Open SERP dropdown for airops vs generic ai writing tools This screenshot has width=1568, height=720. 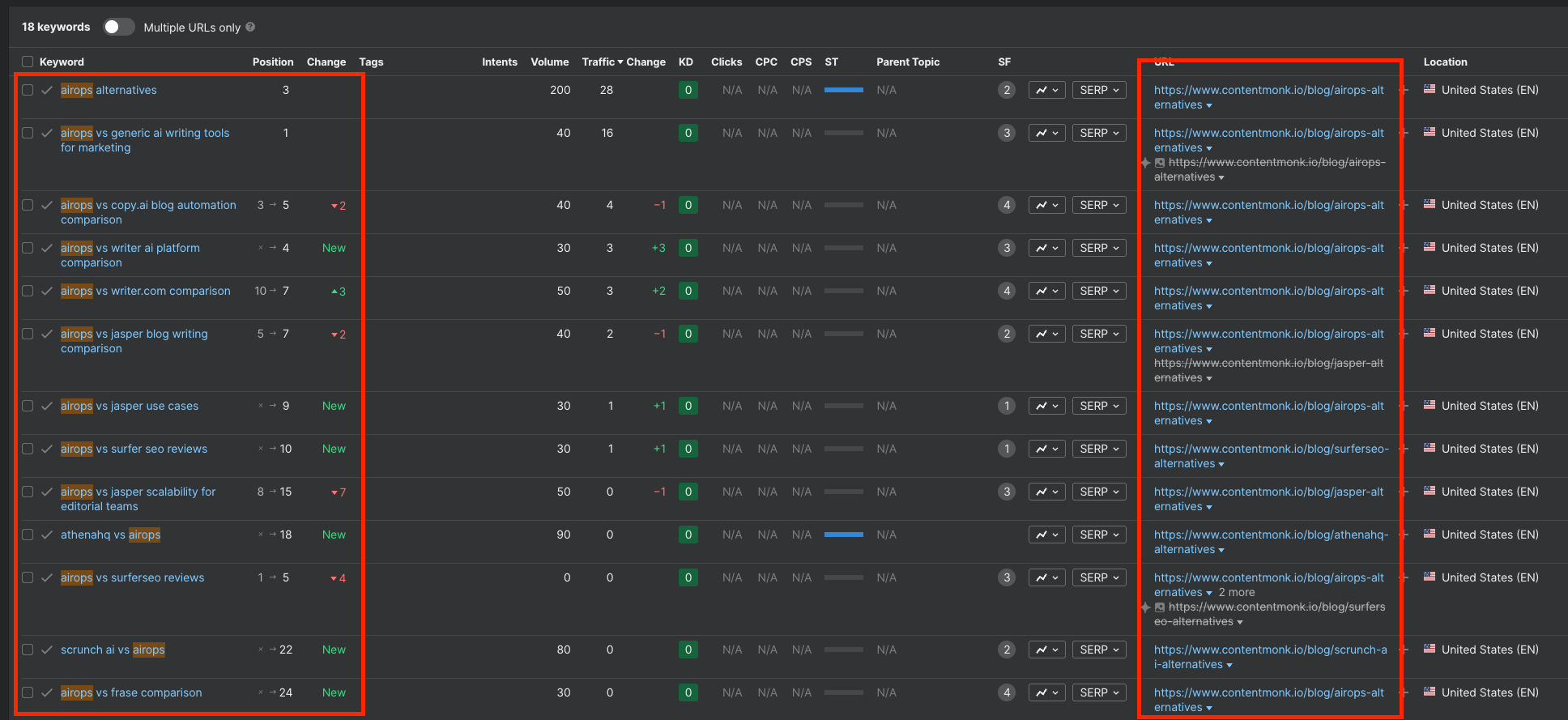click(1099, 133)
